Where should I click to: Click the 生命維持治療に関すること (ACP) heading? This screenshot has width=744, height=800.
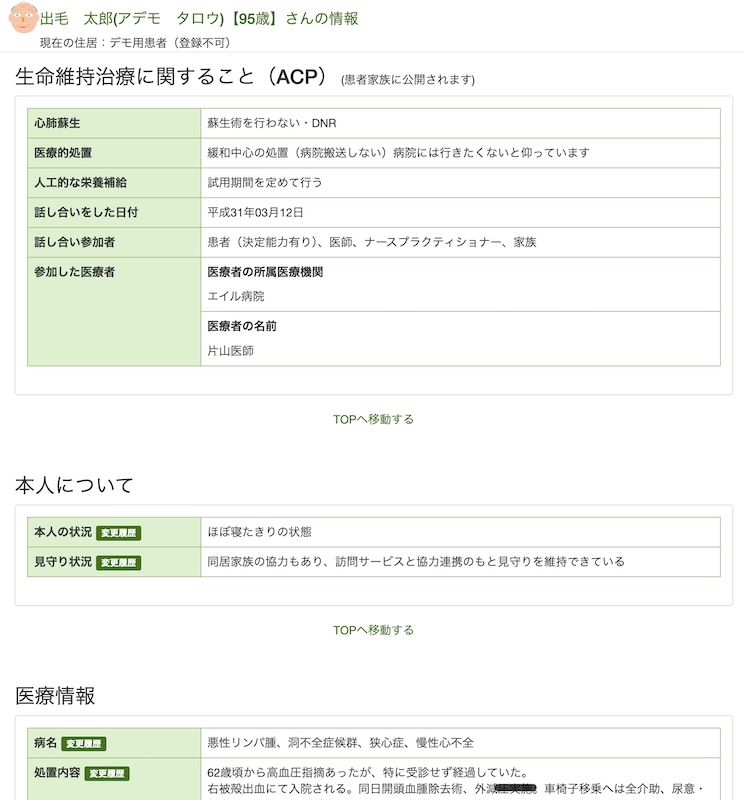click(172, 78)
